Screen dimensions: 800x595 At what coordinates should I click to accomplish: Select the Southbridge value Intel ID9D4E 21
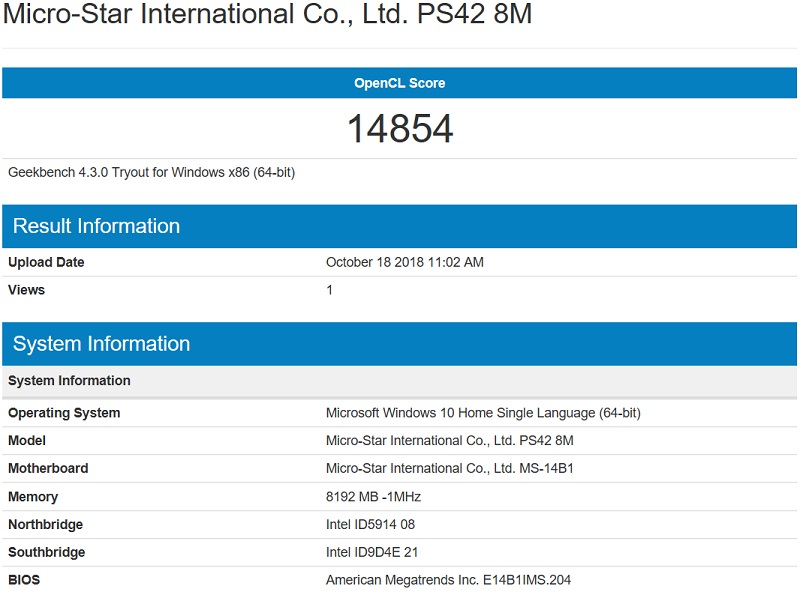click(x=372, y=552)
